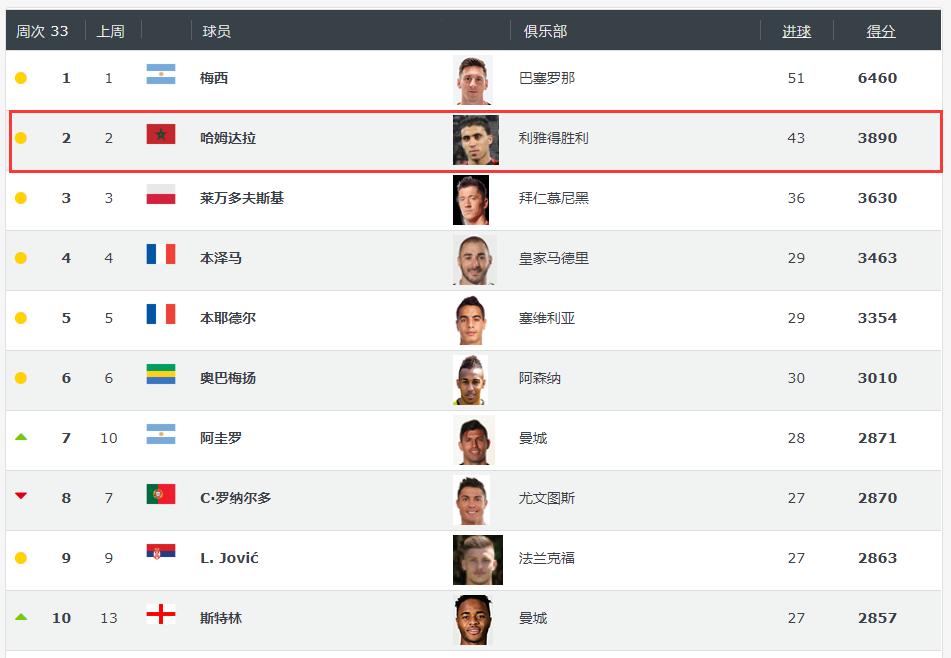951x658 pixels.
Task: Click Poland flag next to 莱万多夫斯基
Action: (161, 194)
